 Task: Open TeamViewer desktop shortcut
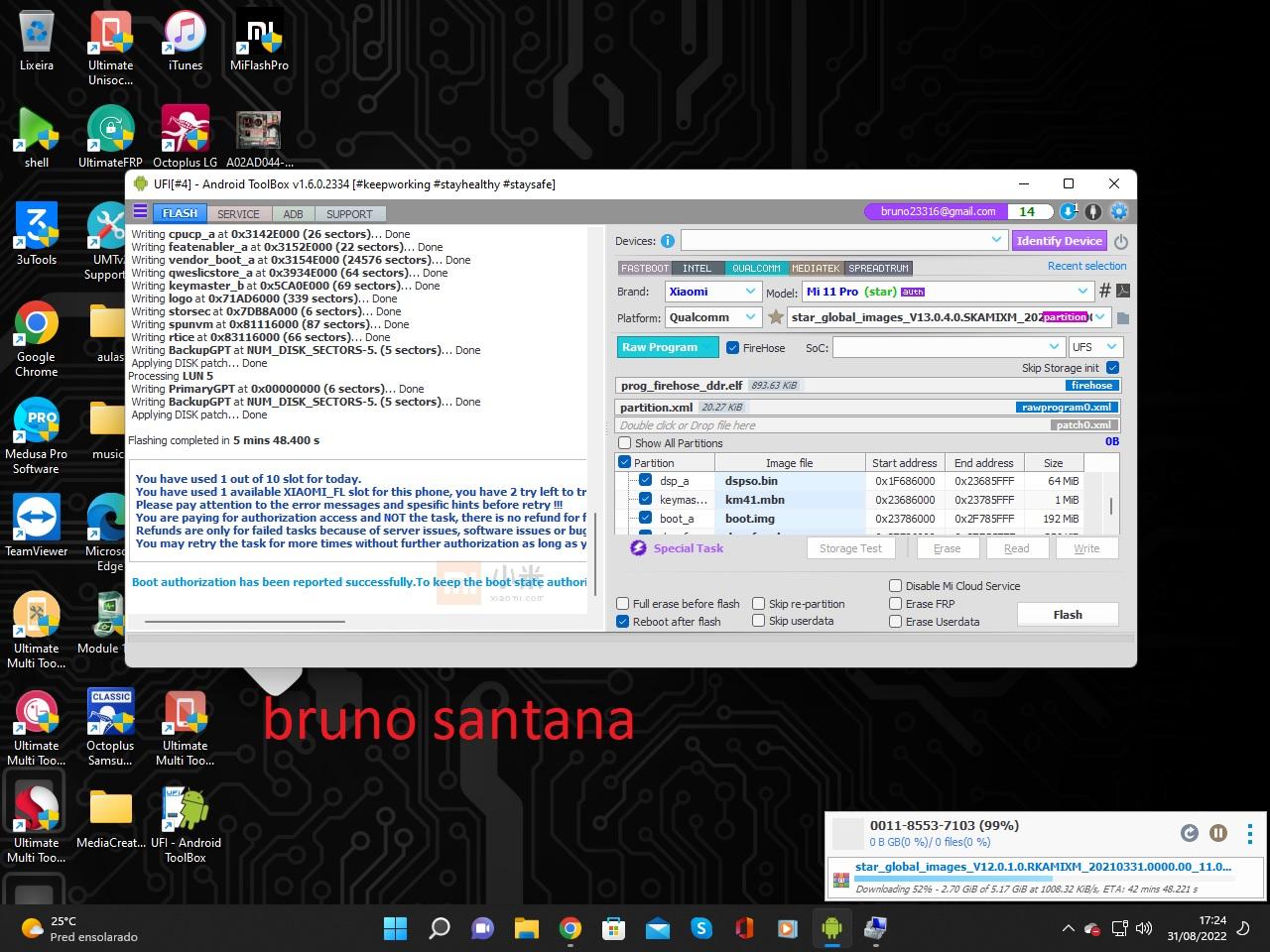37,526
